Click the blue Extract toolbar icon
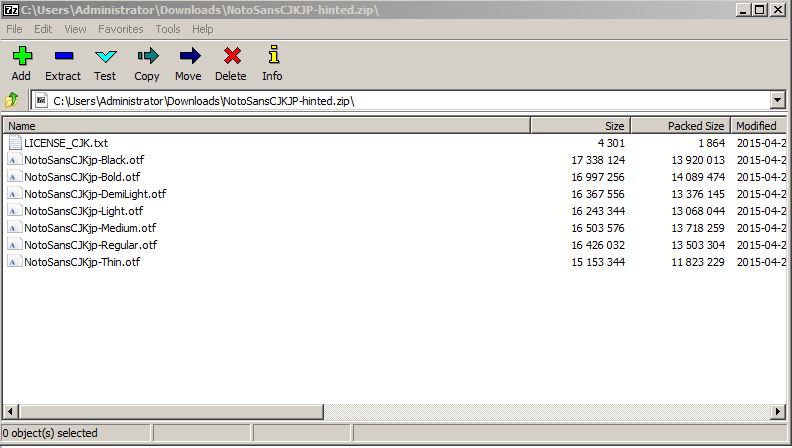792x448 pixels. coord(64,56)
